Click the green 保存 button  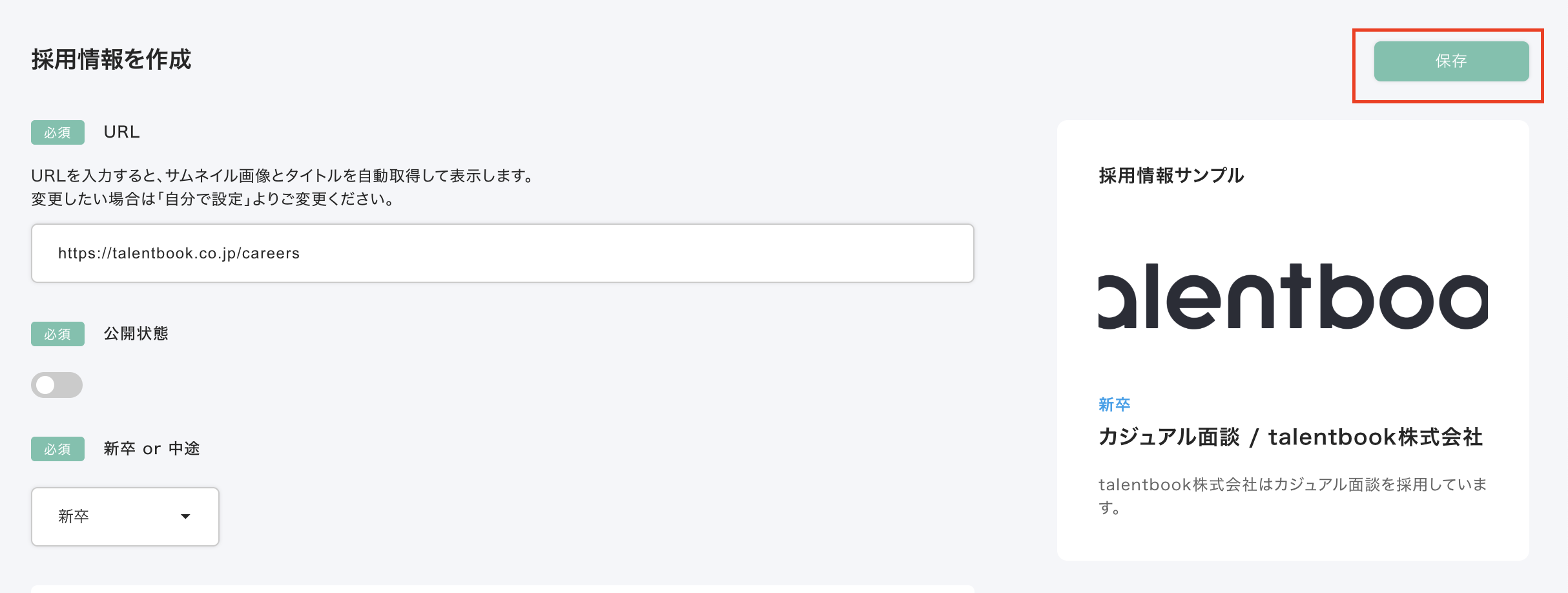tap(1450, 61)
